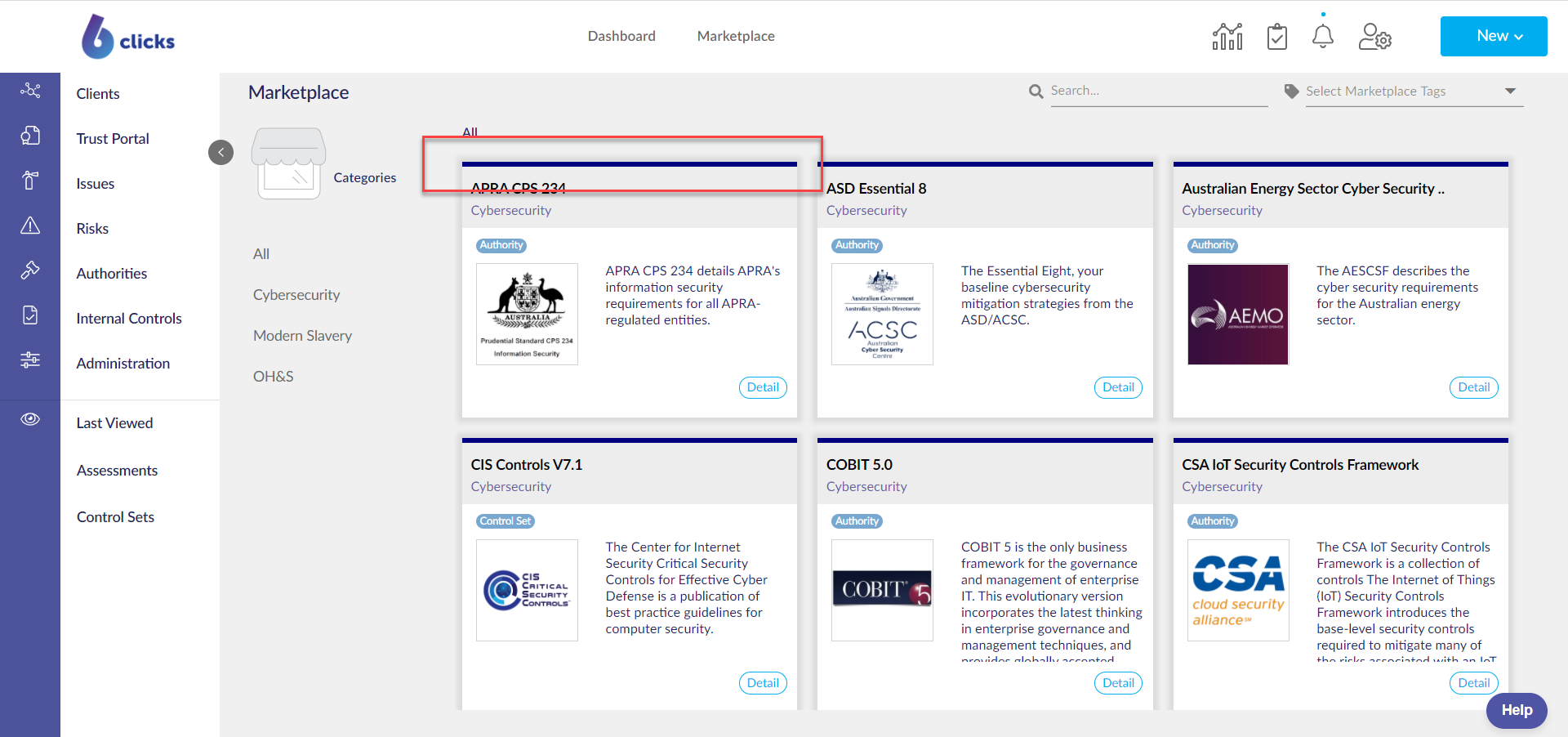Click the Issues sidebar icon
1568x737 pixels.
click(30, 181)
